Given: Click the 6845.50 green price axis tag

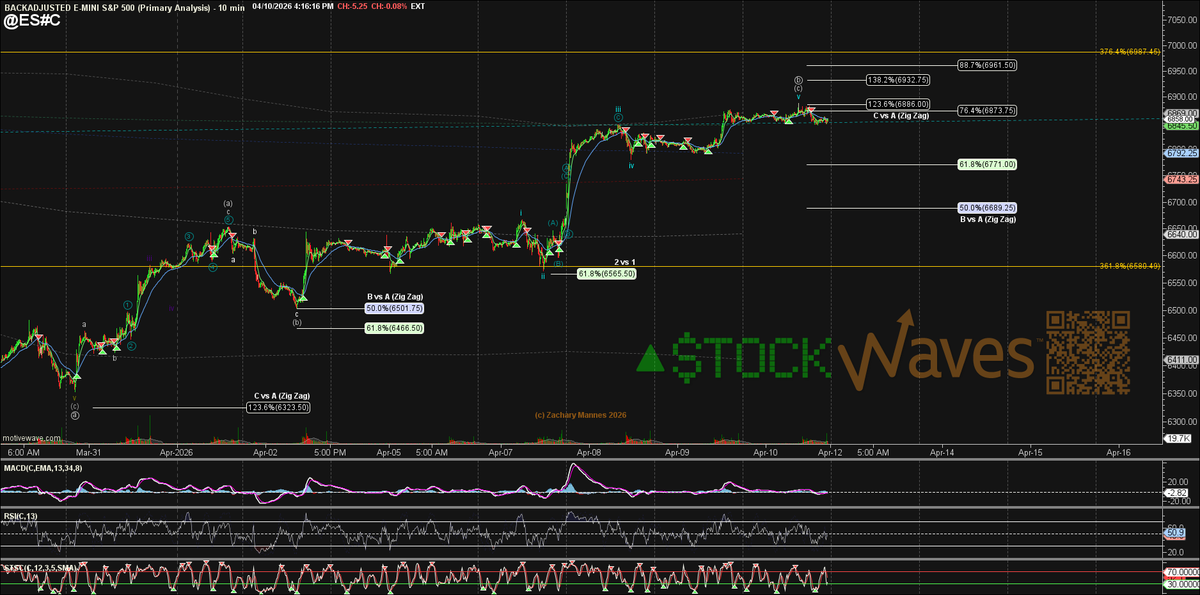Looking at the screenshot, I should tap(1181, 126).
